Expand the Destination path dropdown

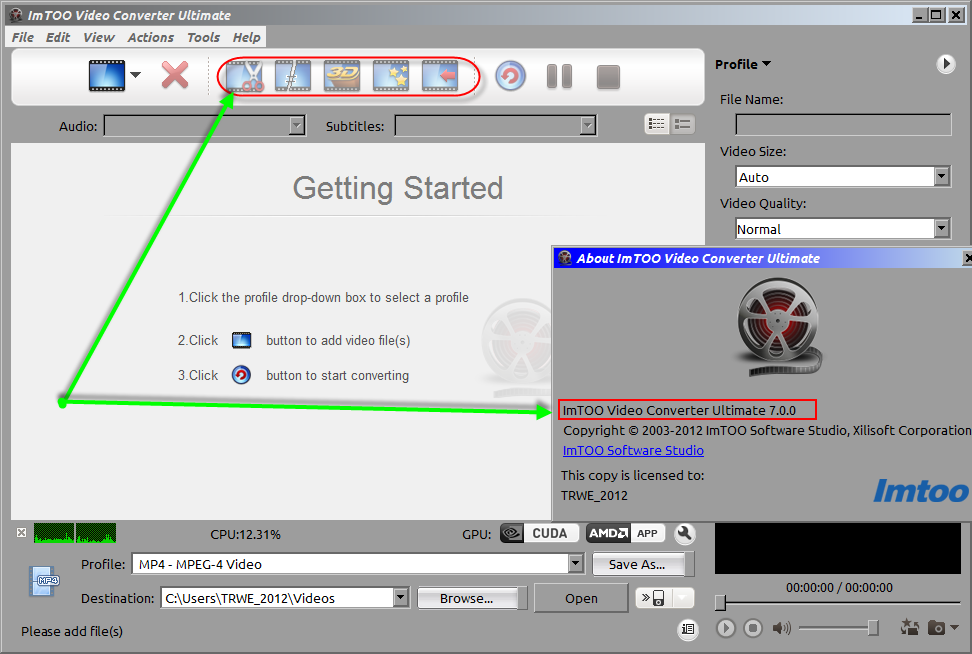click(401, 598)
